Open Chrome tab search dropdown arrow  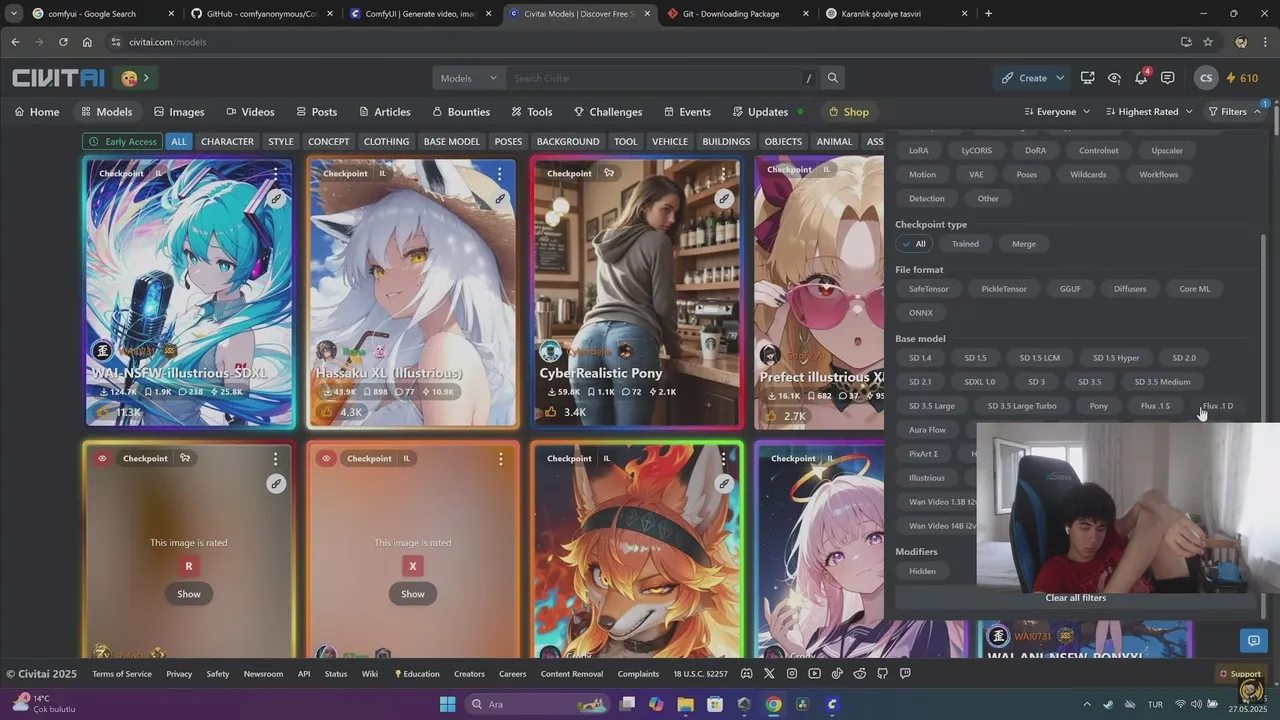pyautogui.click(x=13, y=14)
